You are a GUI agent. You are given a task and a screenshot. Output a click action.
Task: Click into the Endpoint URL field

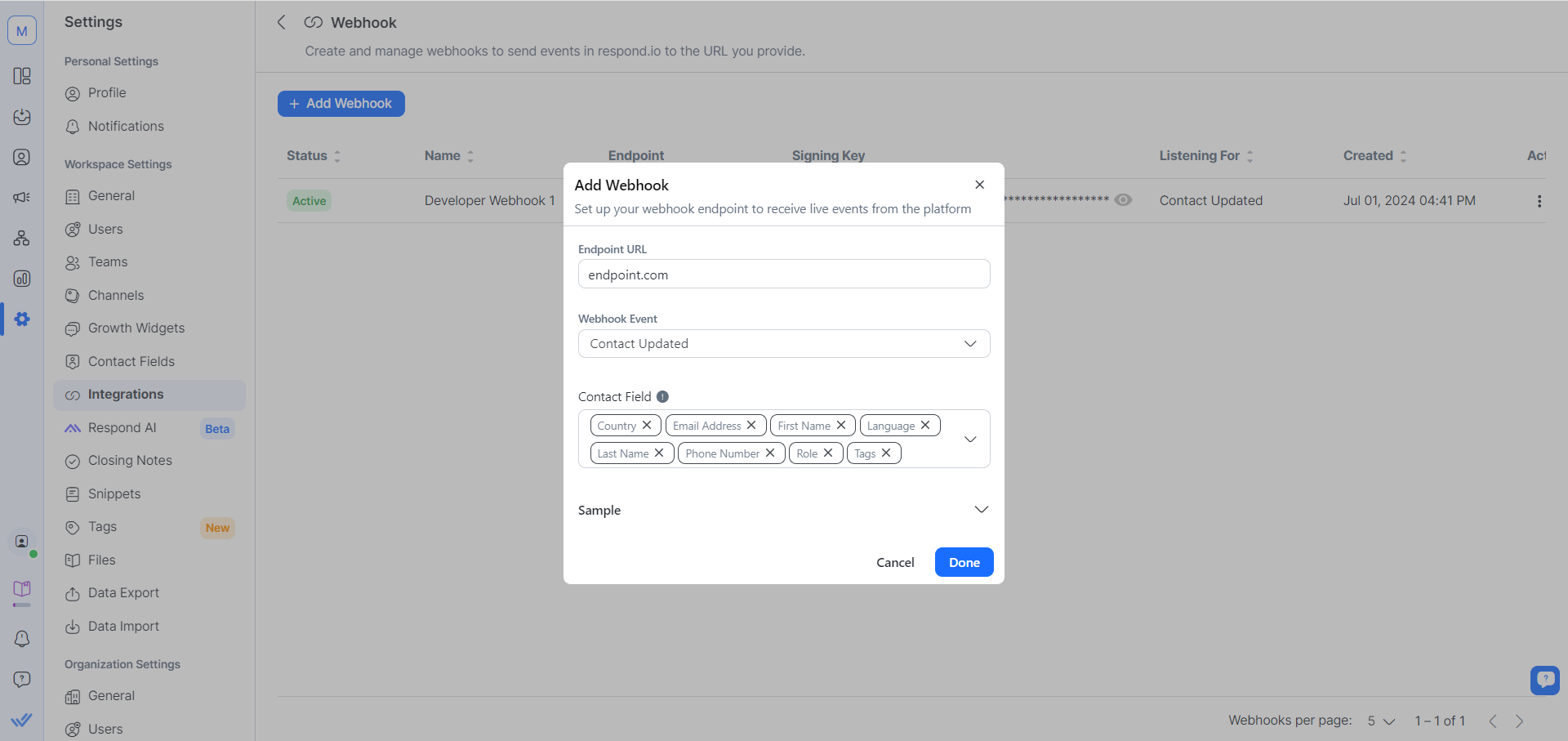coord(783,275)
